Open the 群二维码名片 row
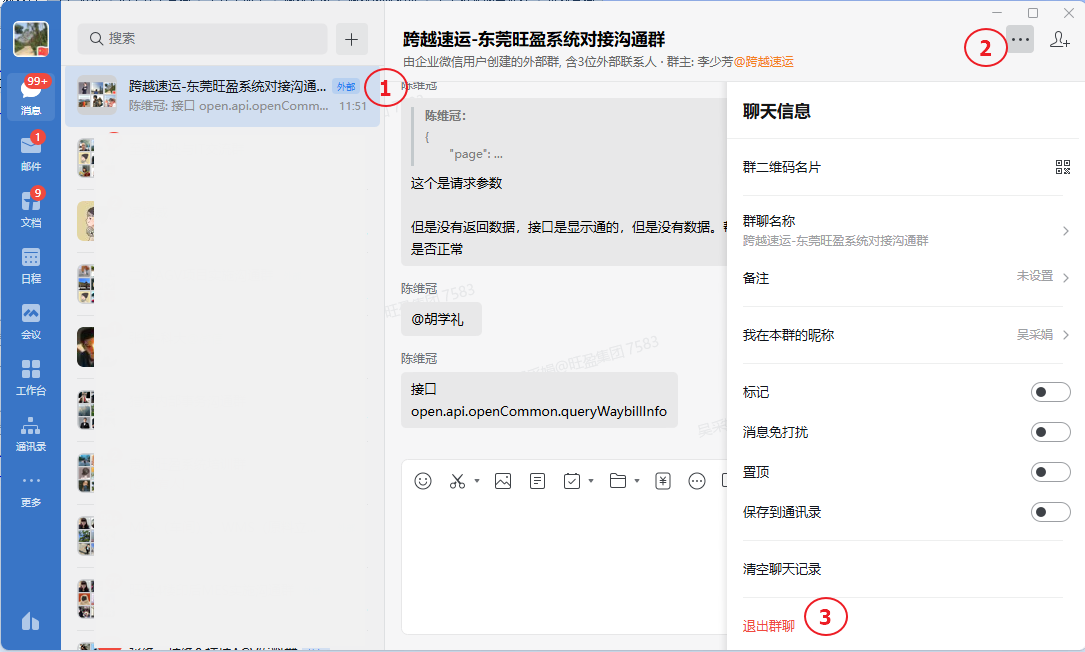 (x=906, y=167)
